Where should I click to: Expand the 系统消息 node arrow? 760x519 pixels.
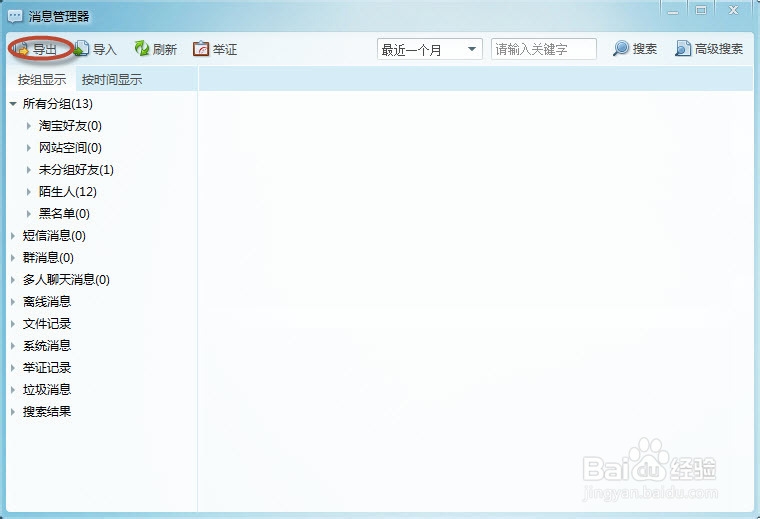(x=13, y=346)
